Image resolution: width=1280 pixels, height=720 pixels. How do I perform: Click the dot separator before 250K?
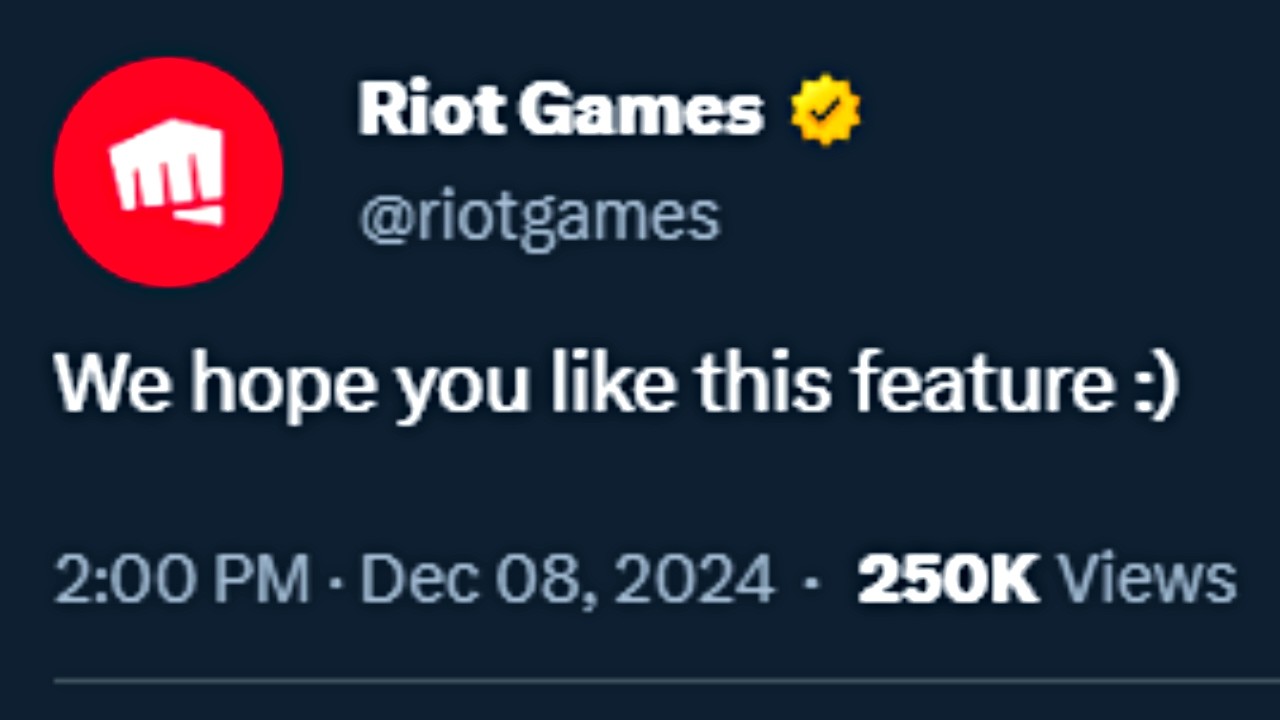[812, 581]
